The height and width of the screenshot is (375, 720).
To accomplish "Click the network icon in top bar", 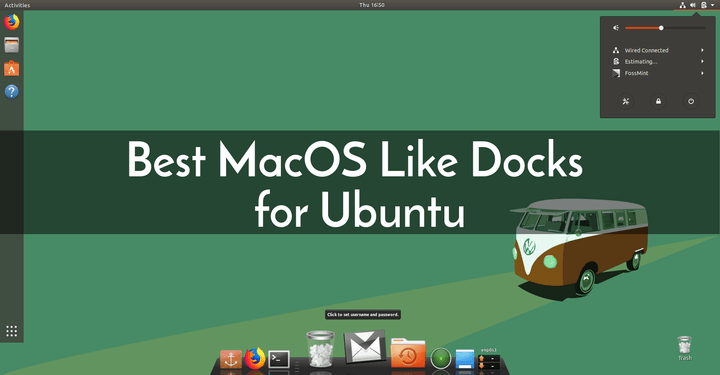I will click(682, 5).
